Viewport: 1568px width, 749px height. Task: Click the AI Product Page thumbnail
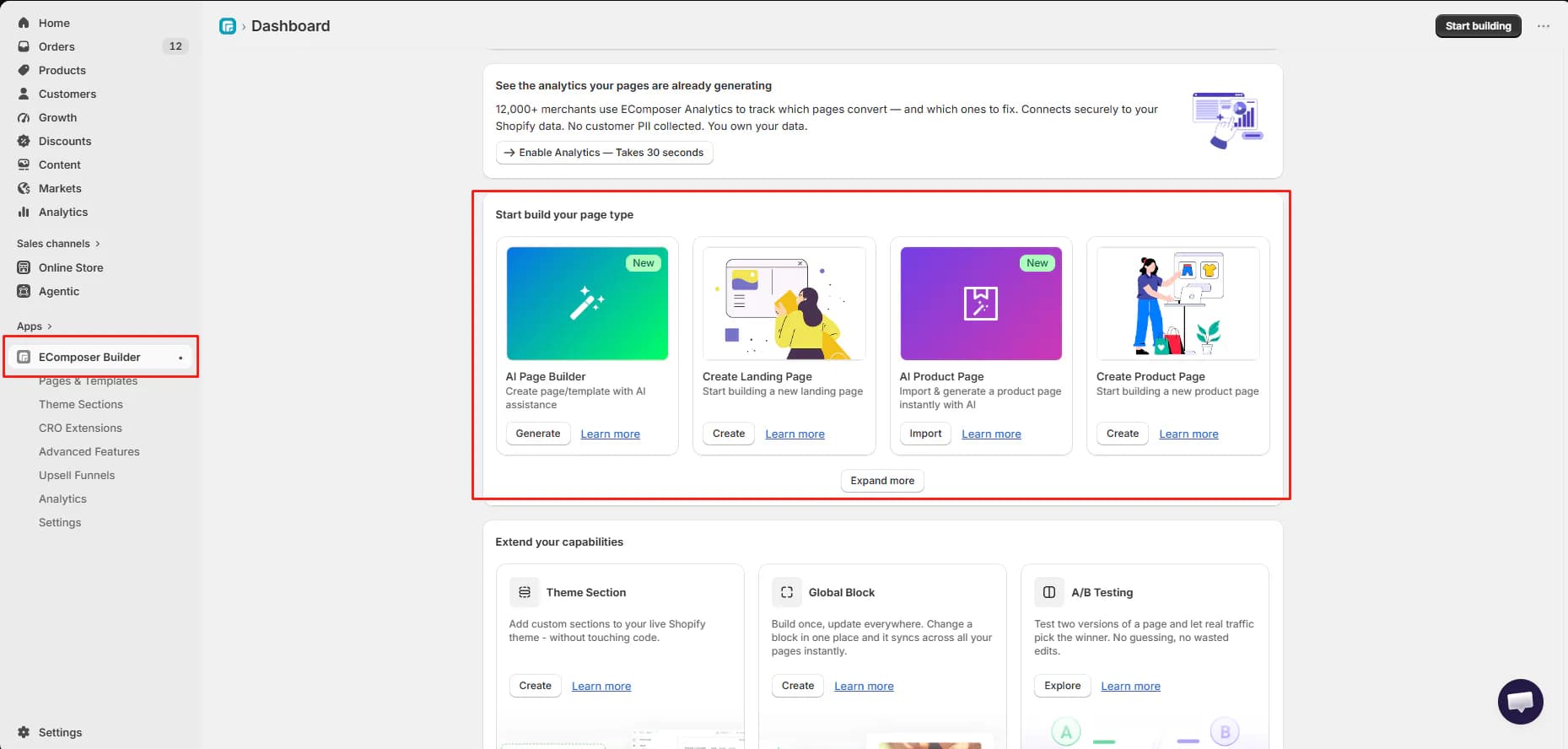coord(981,304)
